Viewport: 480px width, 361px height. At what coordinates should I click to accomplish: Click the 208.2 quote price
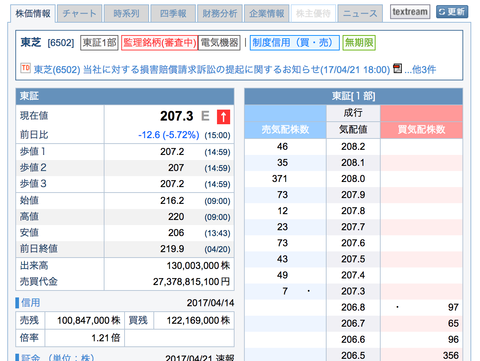click(x=353, y=147)
